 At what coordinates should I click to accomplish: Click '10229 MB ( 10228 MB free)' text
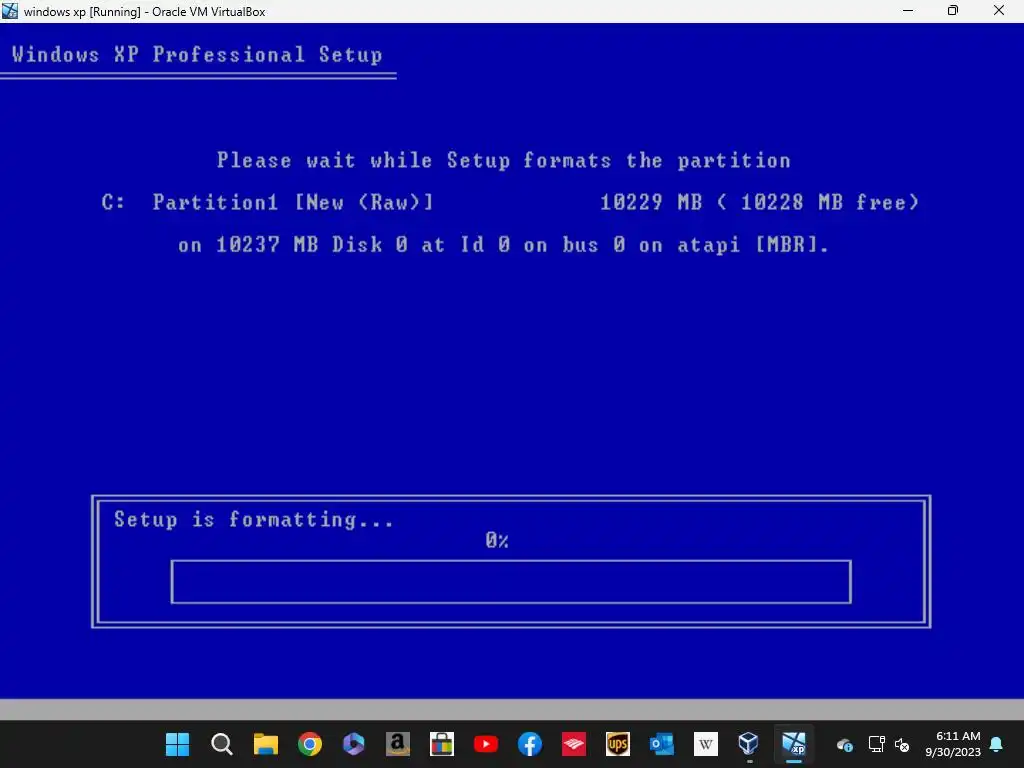760,202
